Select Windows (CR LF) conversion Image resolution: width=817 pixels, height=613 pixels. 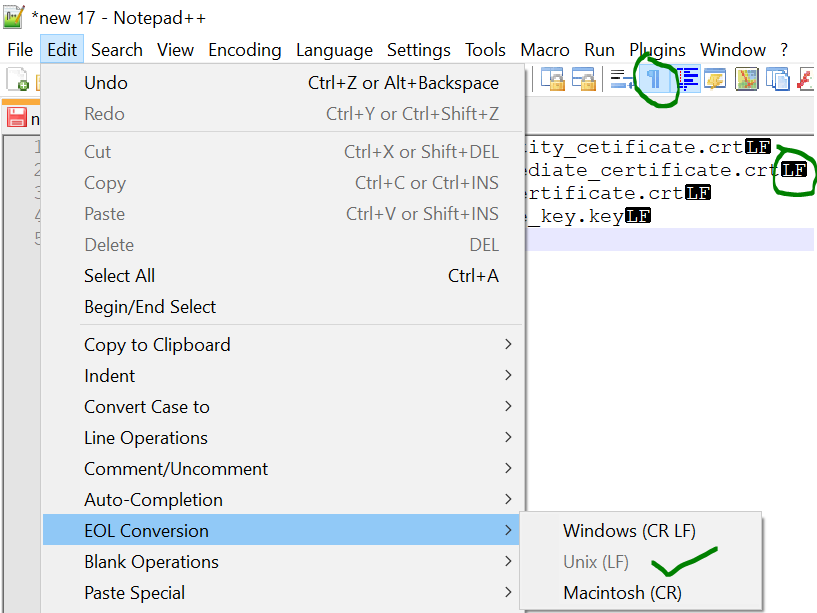[x=640, y=531]
